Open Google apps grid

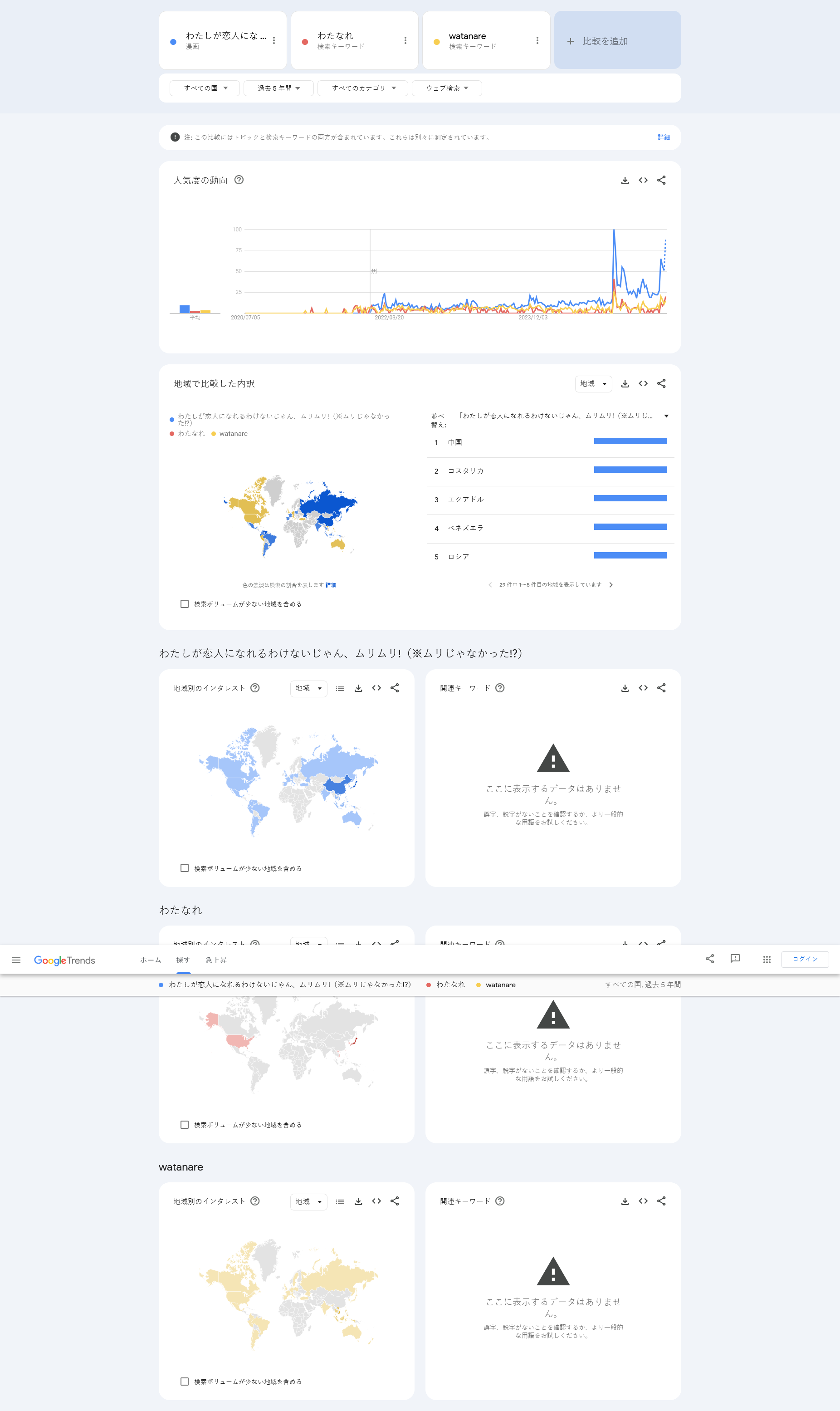coord(767,960)
